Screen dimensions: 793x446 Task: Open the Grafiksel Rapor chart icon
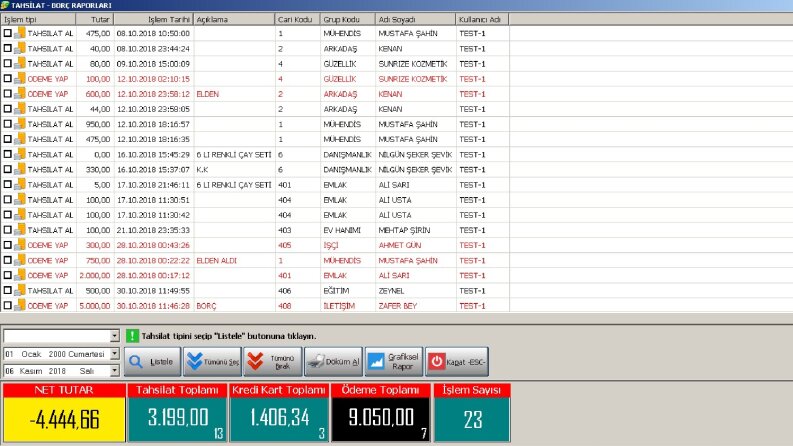tap(376, 362)
